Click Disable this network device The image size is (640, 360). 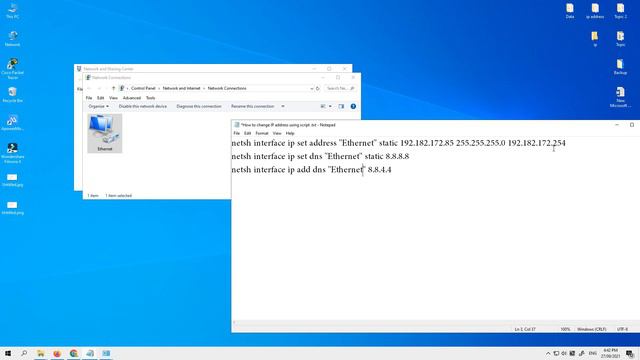point(142,107)
